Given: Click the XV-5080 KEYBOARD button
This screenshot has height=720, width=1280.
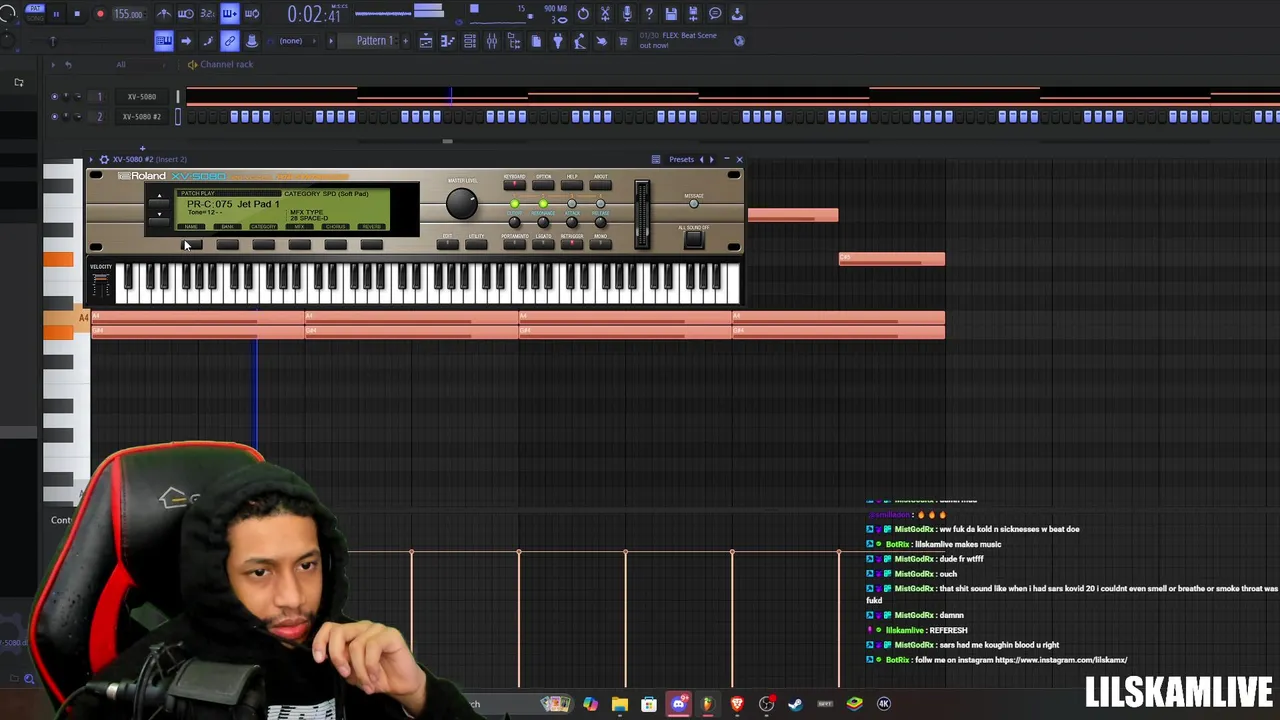Looking at the screenshot, I should coord(515,184).
